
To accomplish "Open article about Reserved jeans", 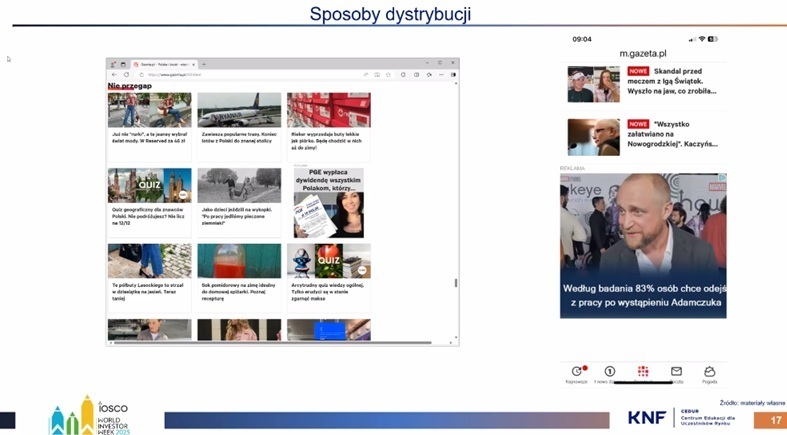I will click(x=150, y=110).
